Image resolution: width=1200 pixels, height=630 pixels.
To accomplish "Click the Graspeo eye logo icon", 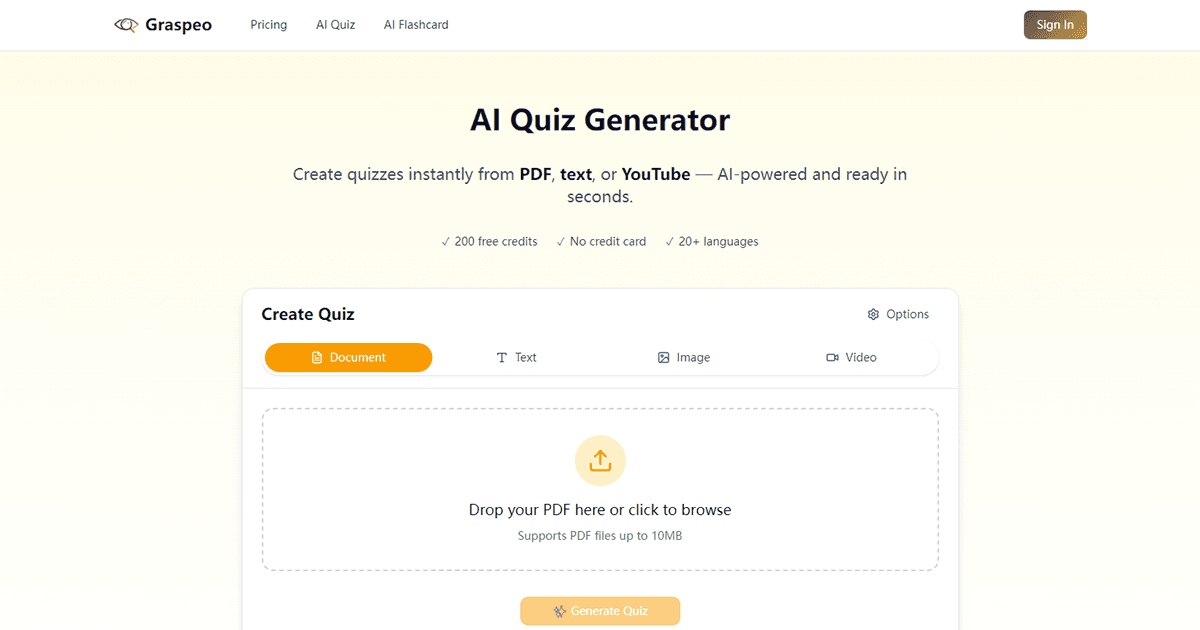I will tap(125, 25).
